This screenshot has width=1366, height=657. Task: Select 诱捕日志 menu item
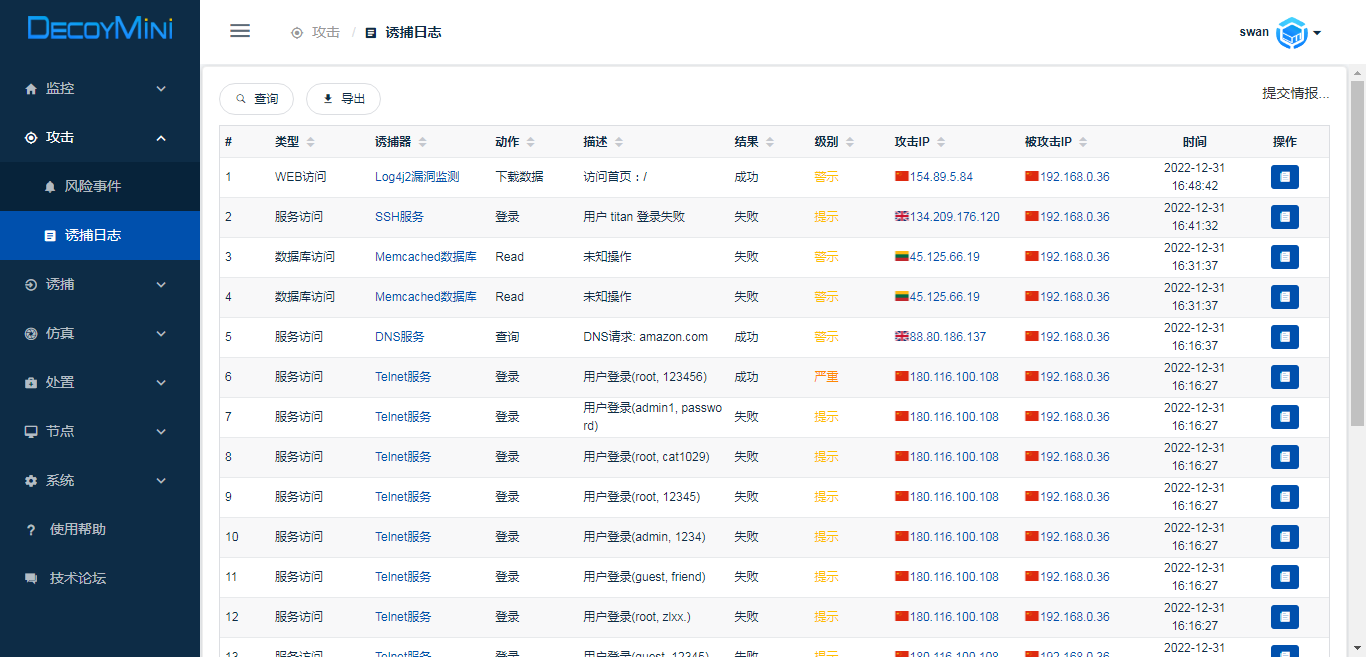tap(92, 235)
